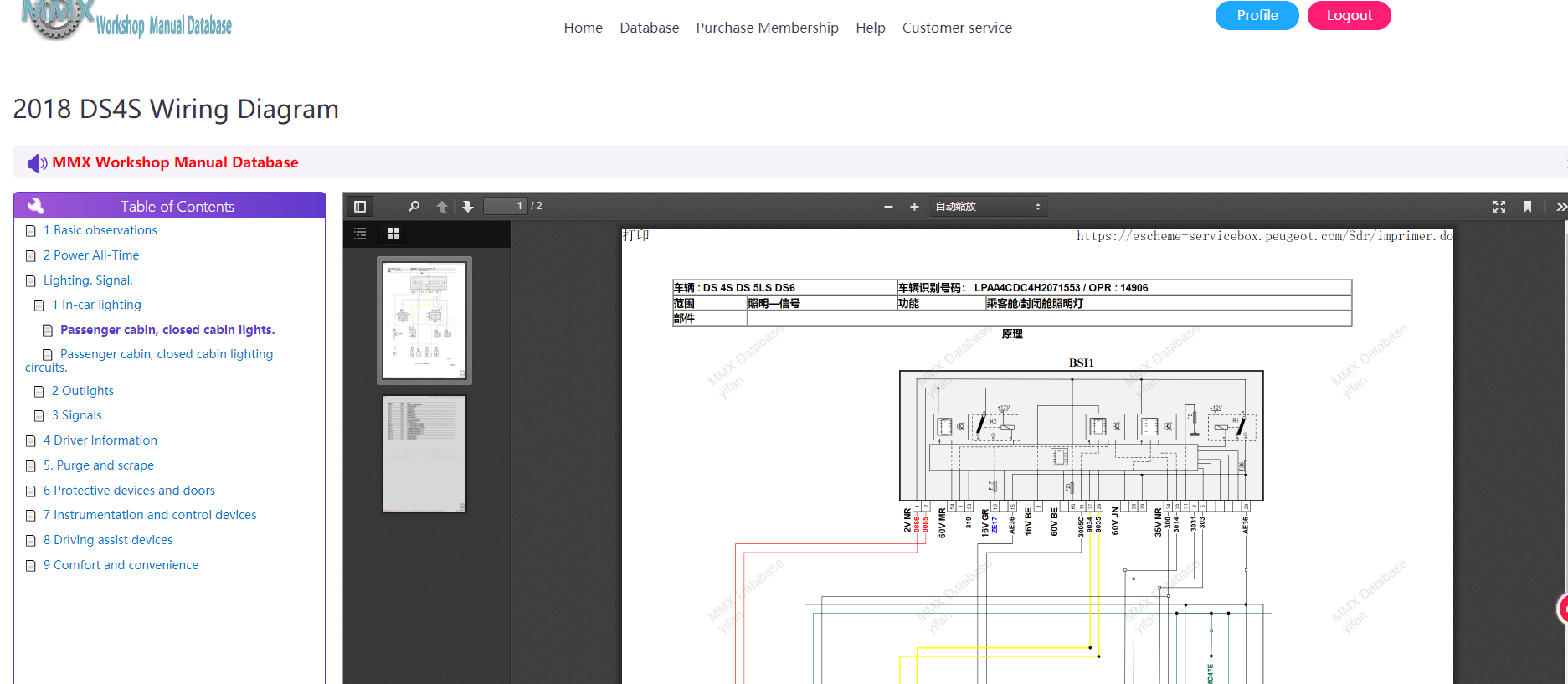
Task: Click the Profile button
Action: click(x=1257, y=15)
